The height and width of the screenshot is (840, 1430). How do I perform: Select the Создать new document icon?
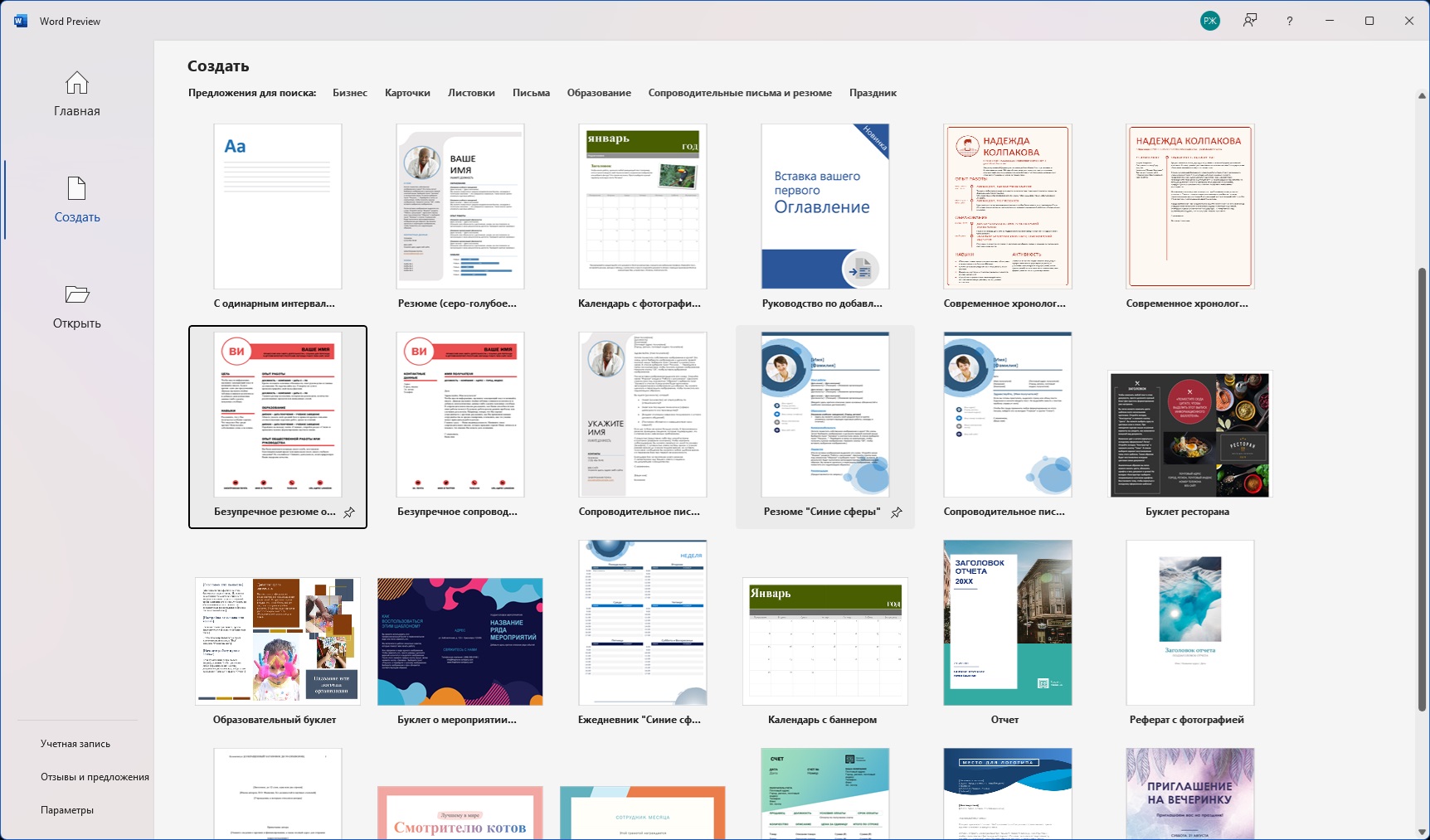click(77, 188)
